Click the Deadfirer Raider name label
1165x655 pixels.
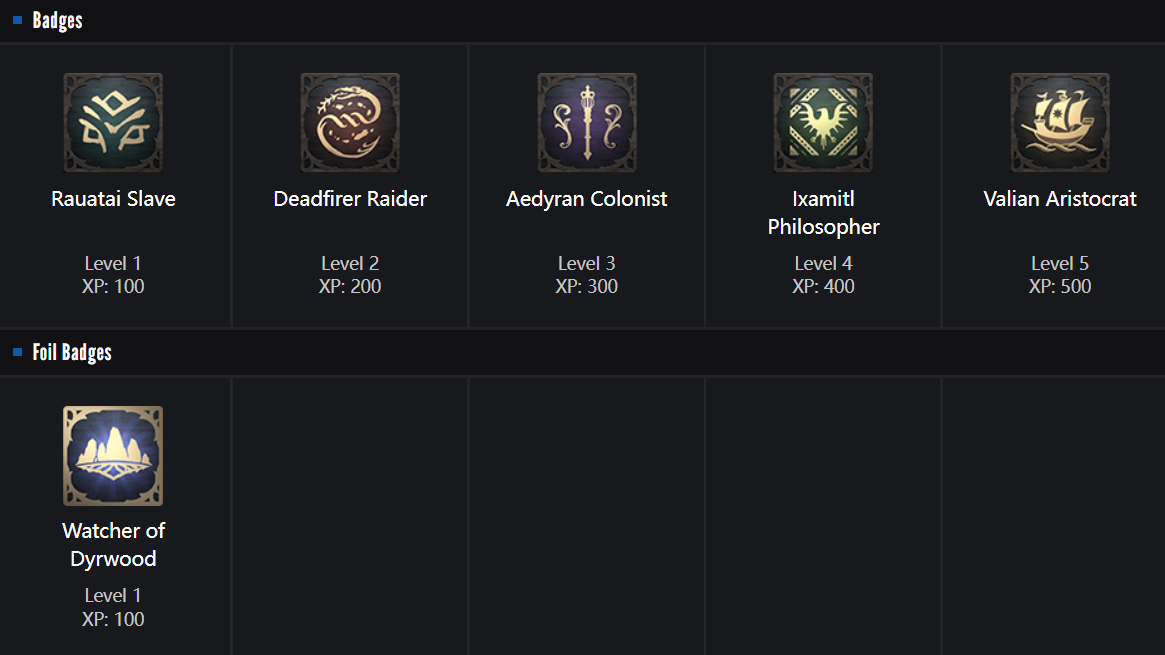(350, 199)
